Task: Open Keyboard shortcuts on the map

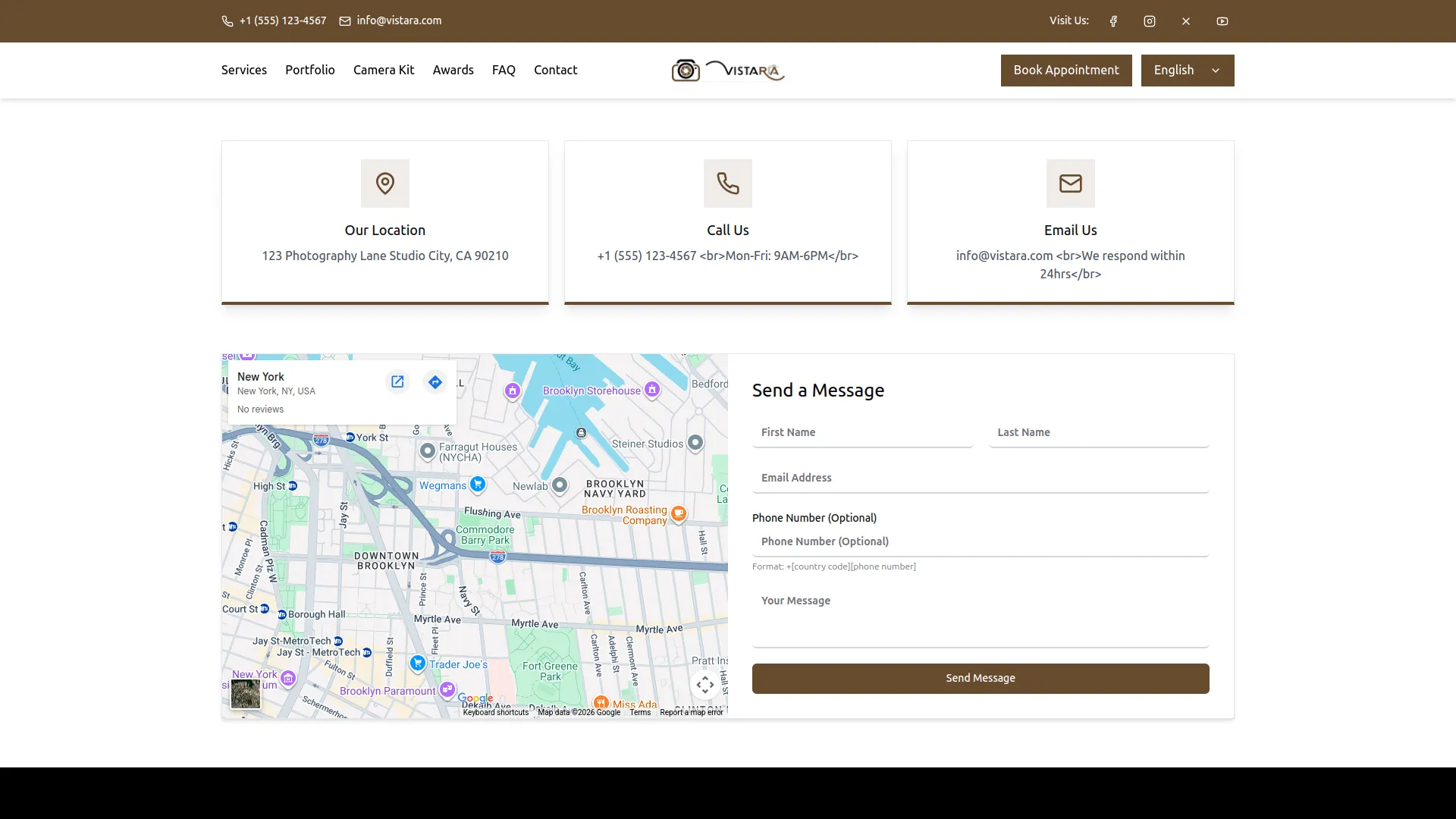Action: click(496, 712)
